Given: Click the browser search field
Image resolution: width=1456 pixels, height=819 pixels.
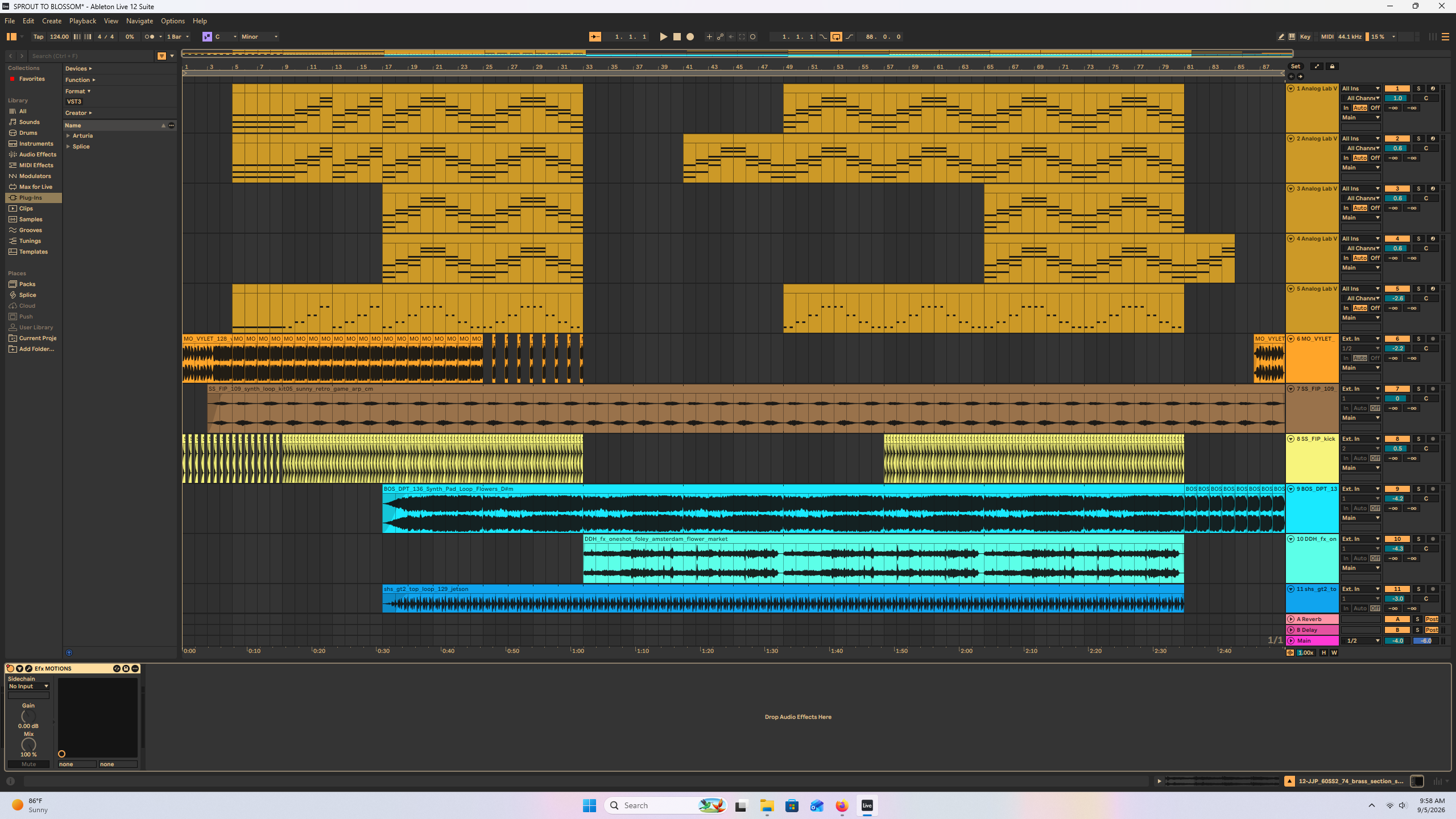Looking at the screenshot, I should pyautogui.click(x=91, y=56).
